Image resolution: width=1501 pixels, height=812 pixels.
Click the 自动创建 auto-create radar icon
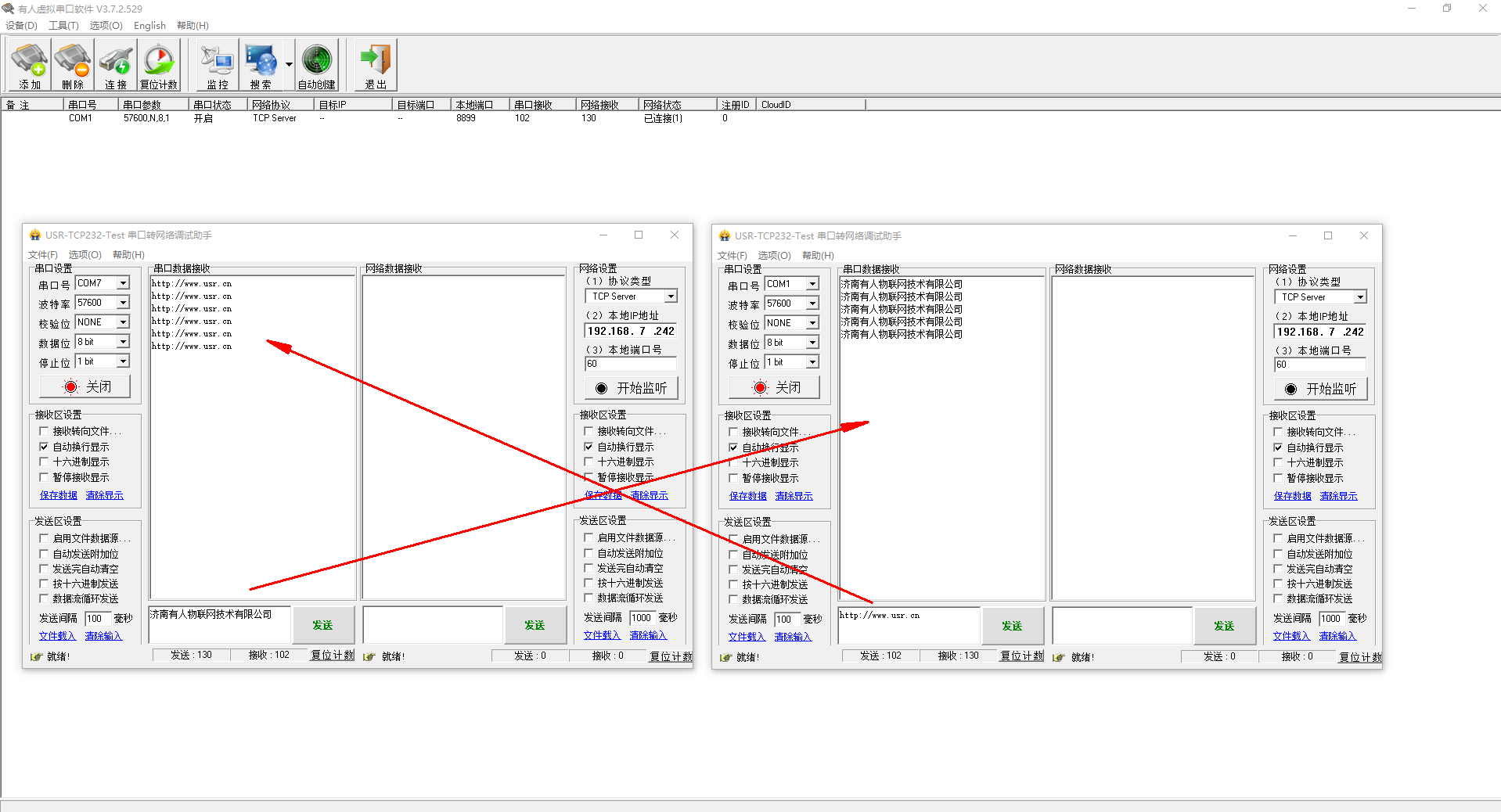coord(317,65)
